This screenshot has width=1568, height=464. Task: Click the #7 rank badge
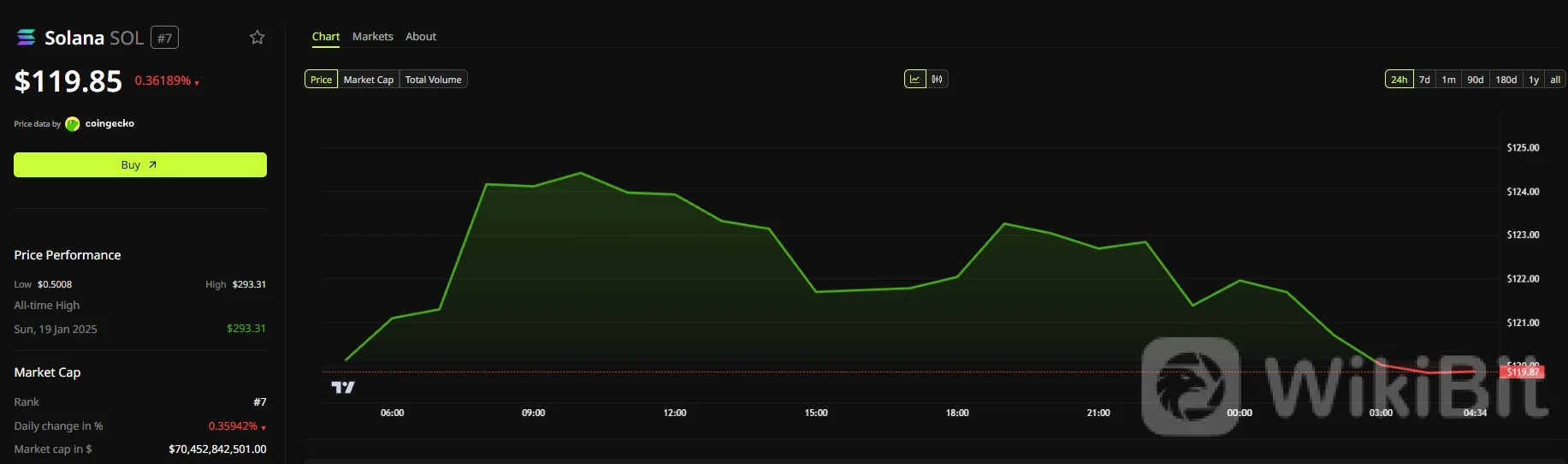(164, 38)
